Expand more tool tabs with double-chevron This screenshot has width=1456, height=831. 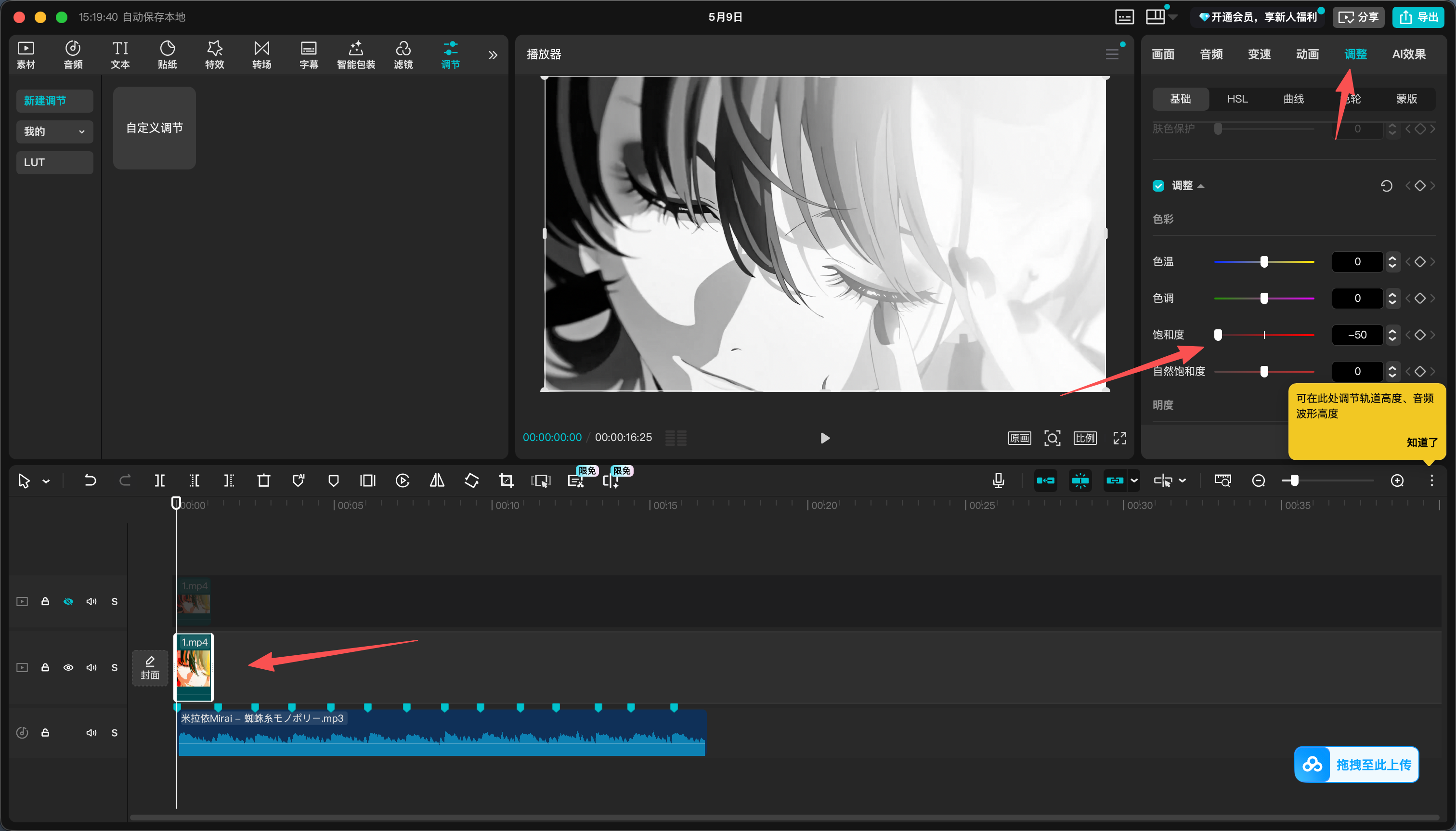pyautogui.click(x=493, y=55)
